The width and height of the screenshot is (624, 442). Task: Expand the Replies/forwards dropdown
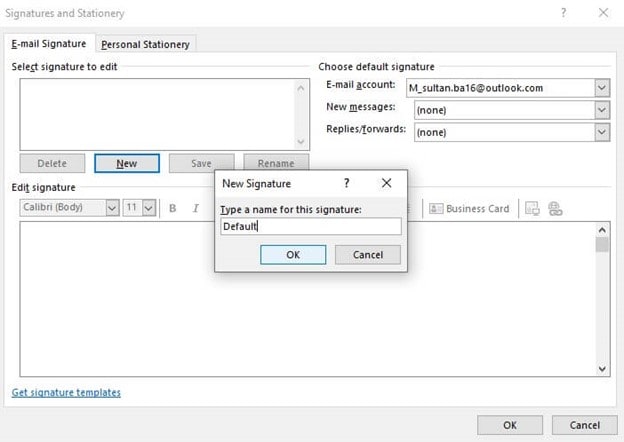tap(601, 131)
